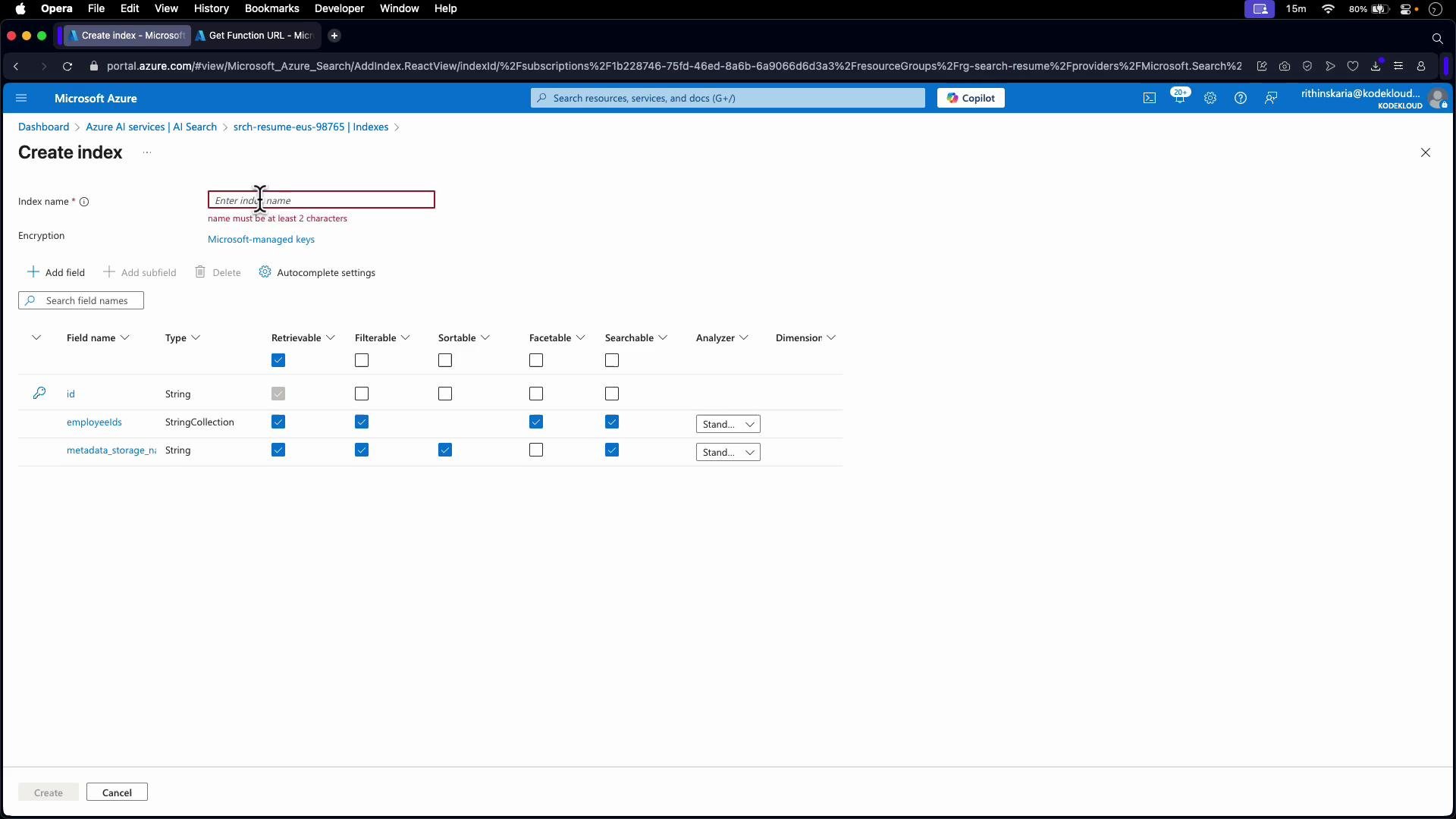Open the Developer menu
Viewport: 1456px width, 819px height.
coord(339,8)
